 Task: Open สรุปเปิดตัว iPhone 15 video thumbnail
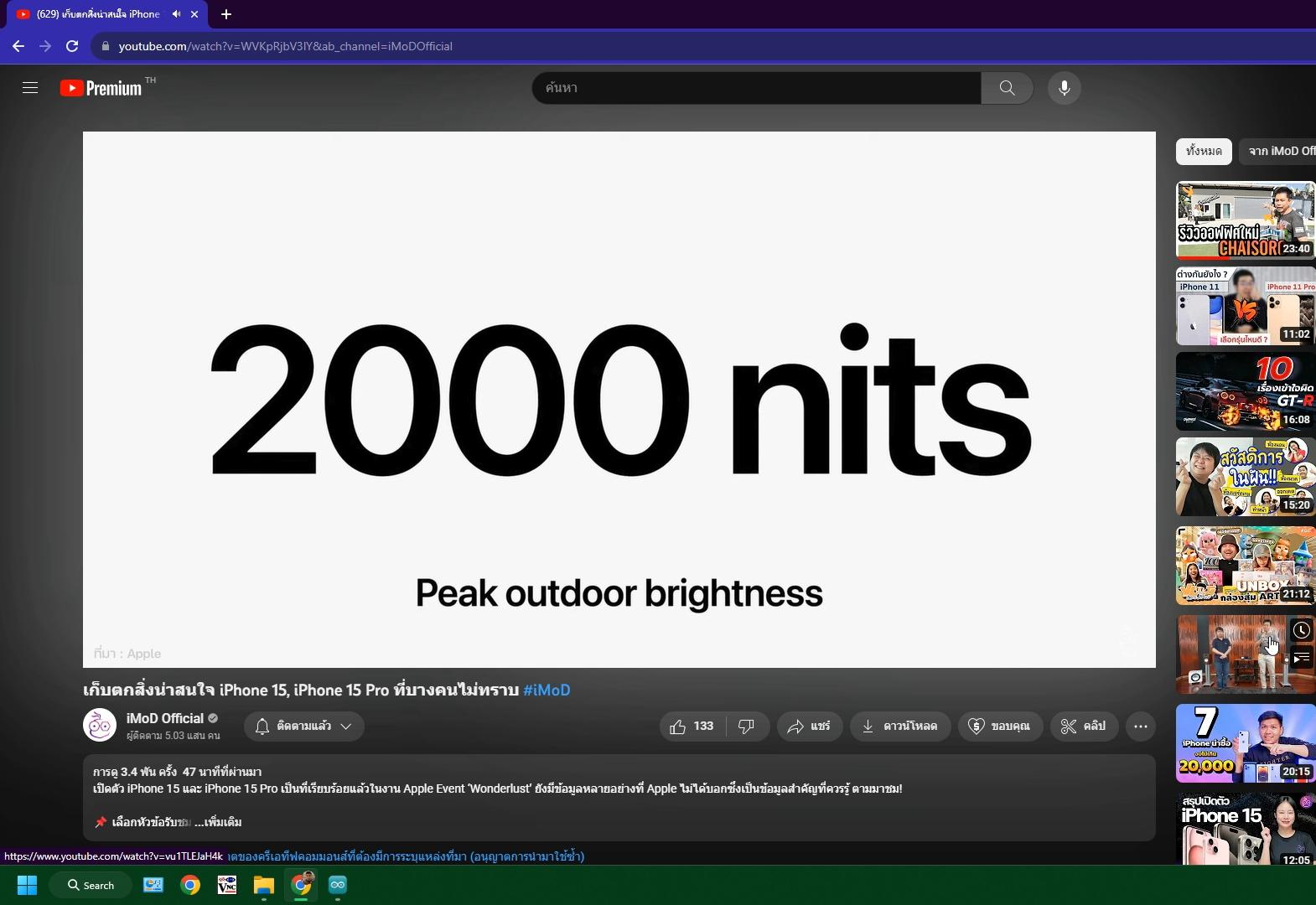click(x=1246, y=829)
